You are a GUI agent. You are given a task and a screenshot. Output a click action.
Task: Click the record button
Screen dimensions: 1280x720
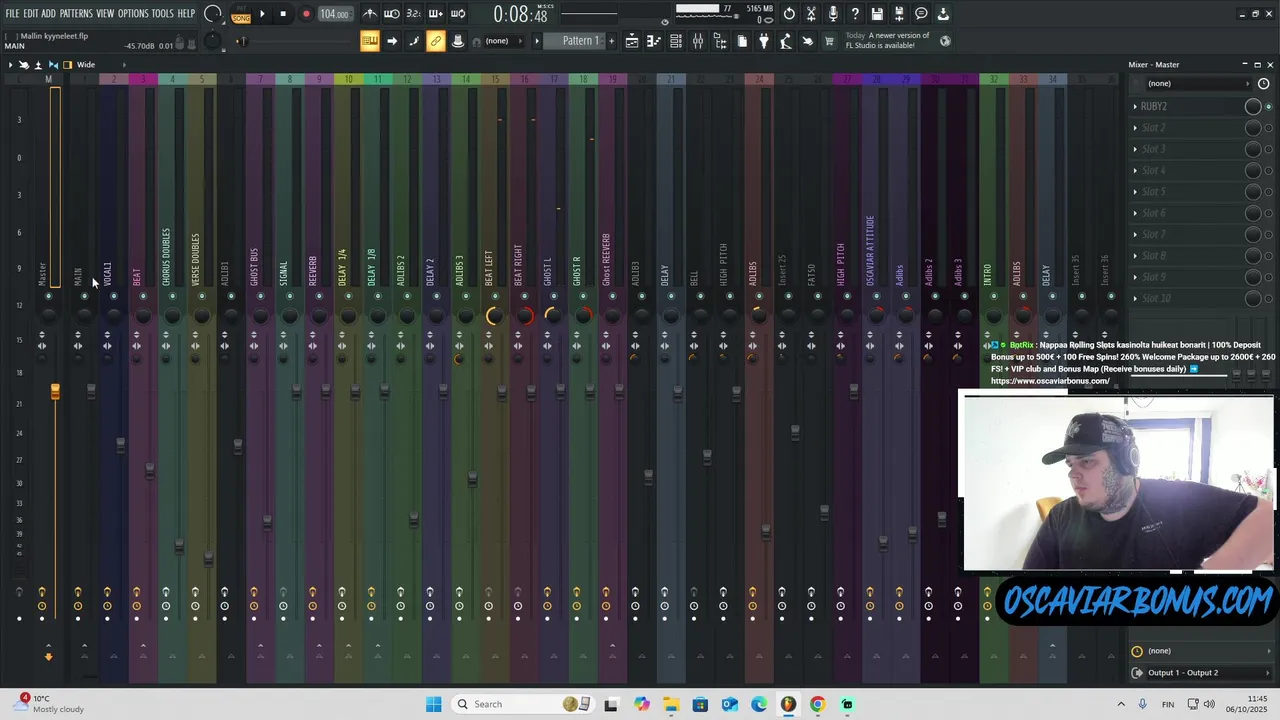click(306, 14)
